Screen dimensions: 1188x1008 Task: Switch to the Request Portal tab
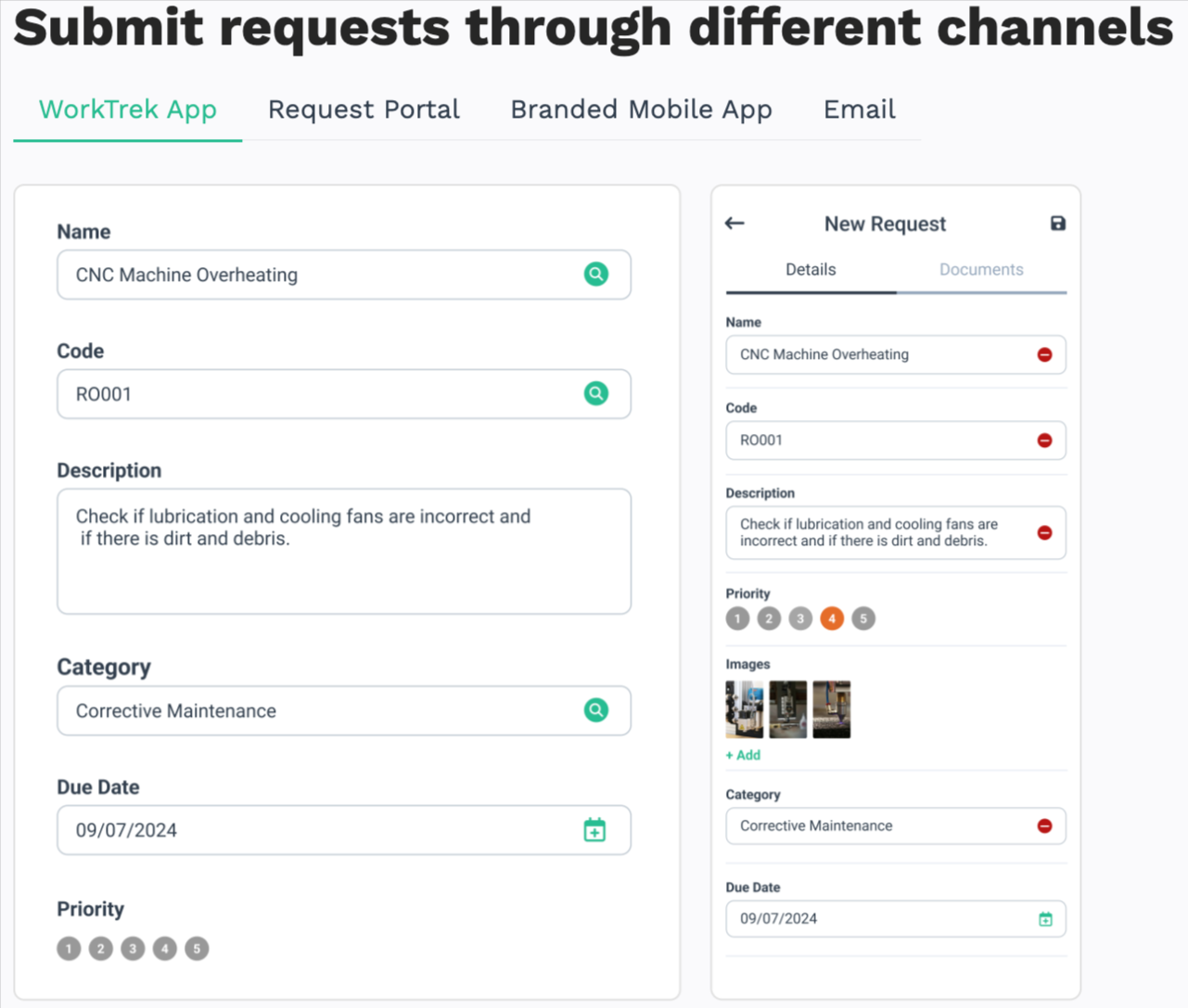click(x=364, y=109)
